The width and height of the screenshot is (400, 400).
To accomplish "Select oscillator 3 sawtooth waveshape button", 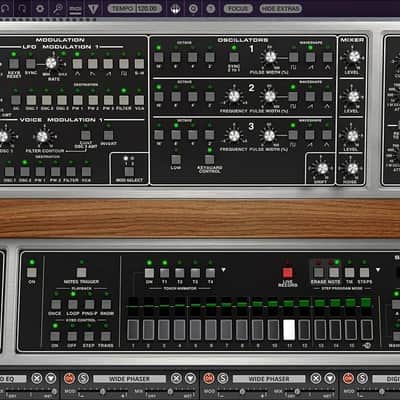I will pyautogui.click(x=310, y=135).
